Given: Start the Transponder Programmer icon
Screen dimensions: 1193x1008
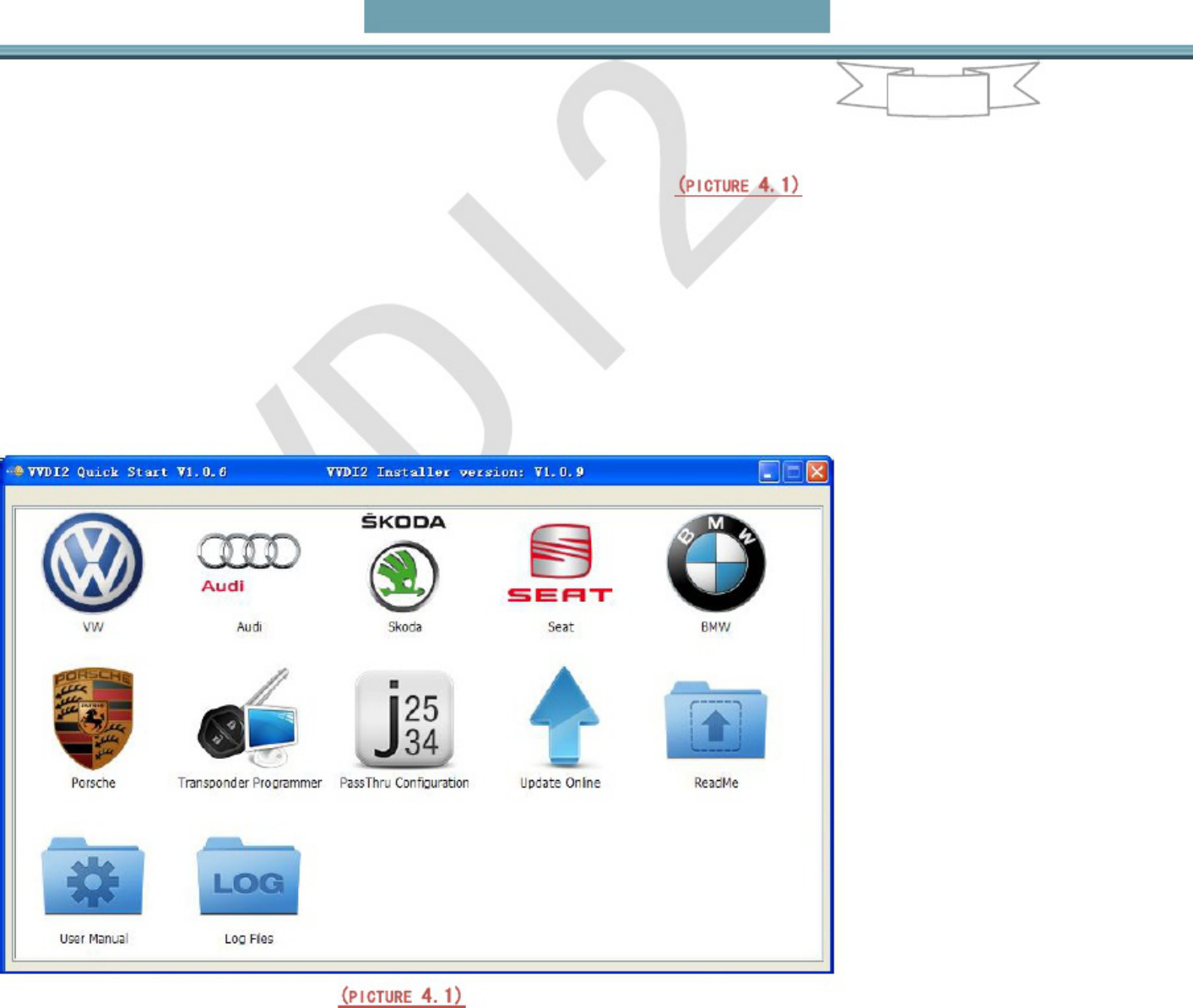Looking at the screenshot, I should coord(248,716).
